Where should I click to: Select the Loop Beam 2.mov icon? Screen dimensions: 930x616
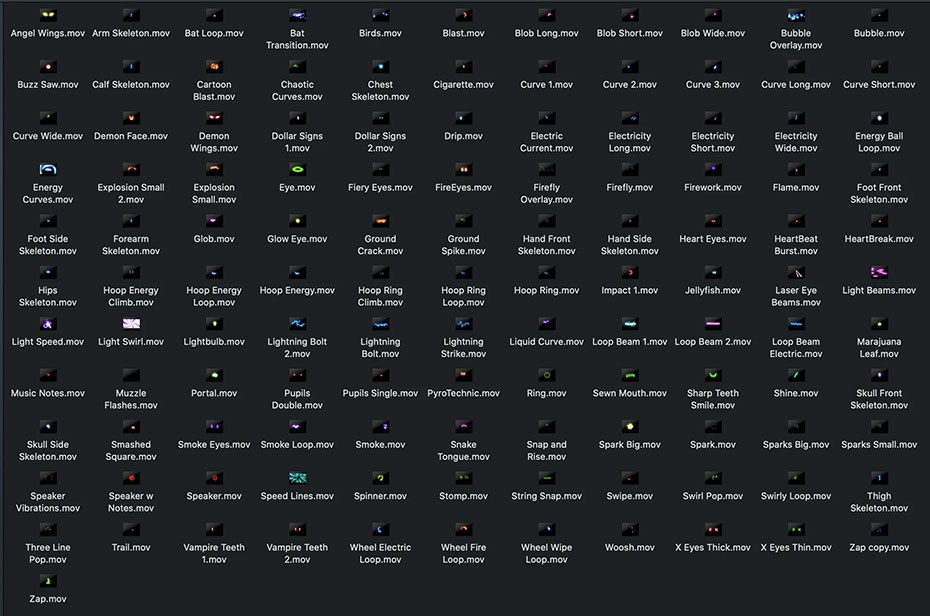713,324
